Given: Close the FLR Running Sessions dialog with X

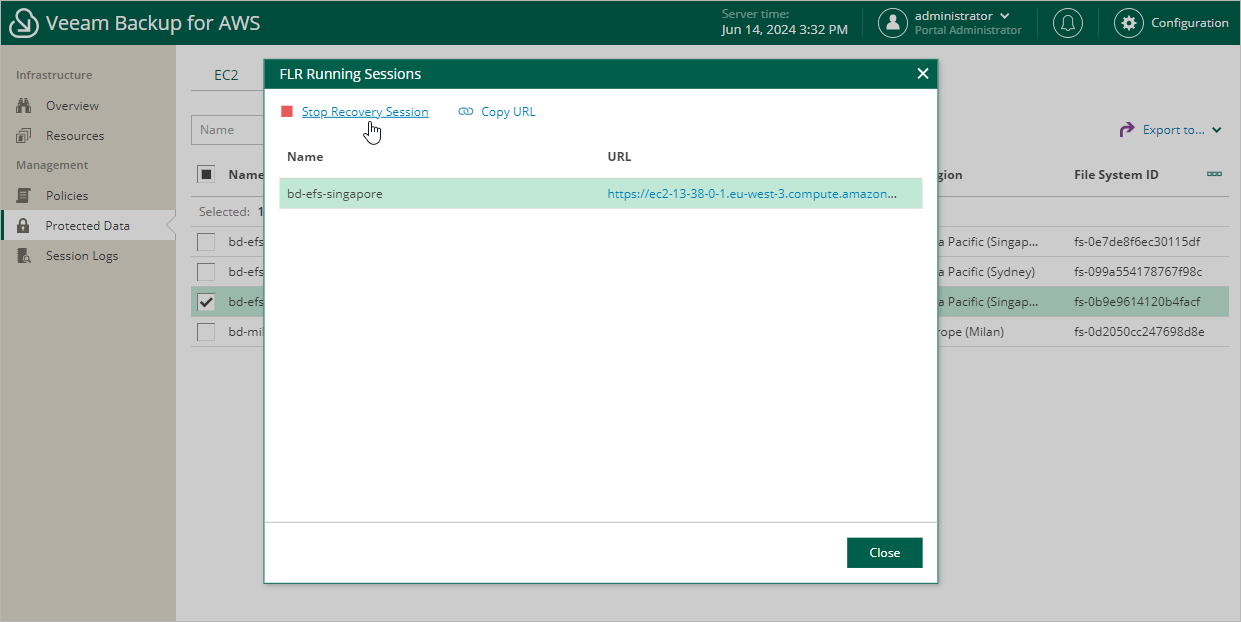Looking at the screenshot, I should point(923,74).
